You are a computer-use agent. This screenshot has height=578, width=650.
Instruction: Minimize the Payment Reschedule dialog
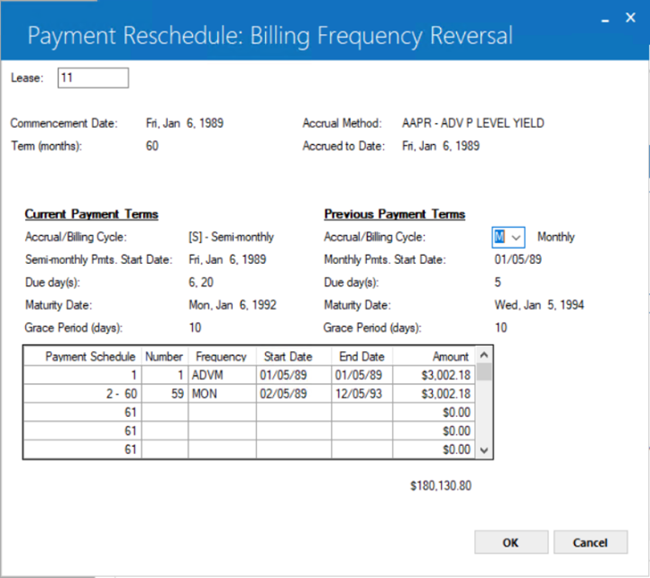605,19
